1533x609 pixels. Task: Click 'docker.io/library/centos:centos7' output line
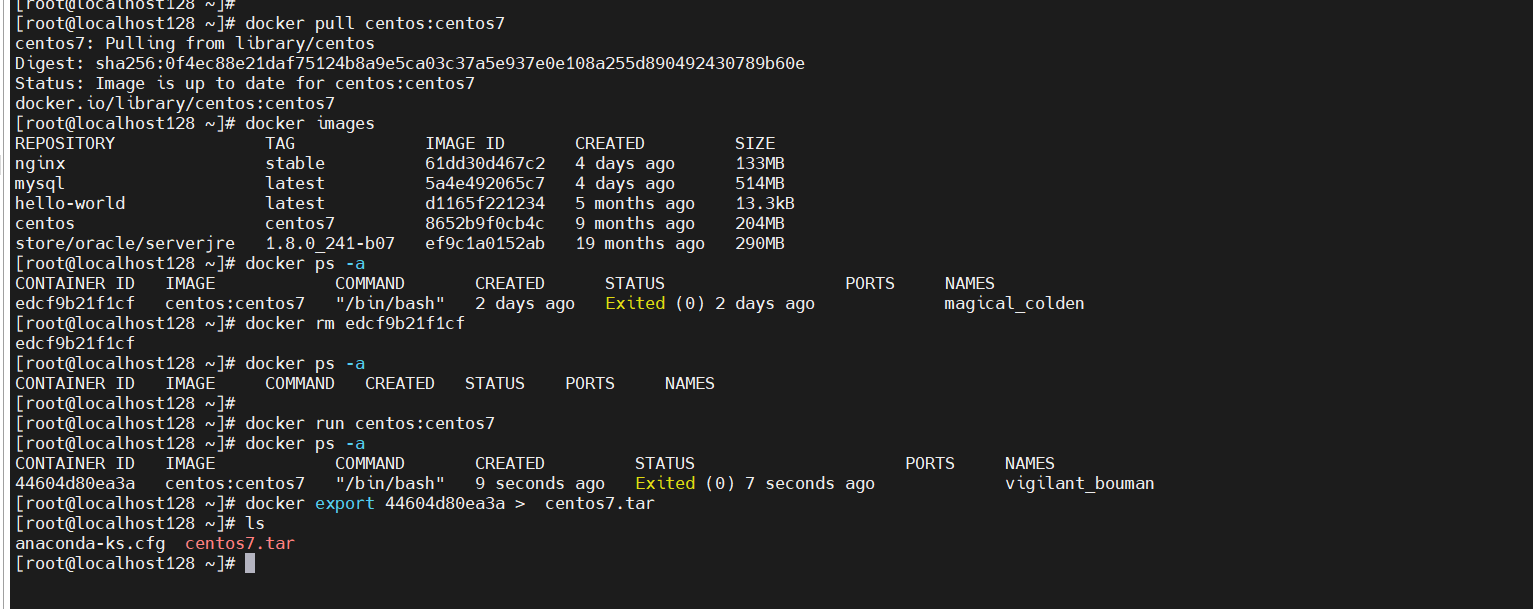[x=175, y=103]
